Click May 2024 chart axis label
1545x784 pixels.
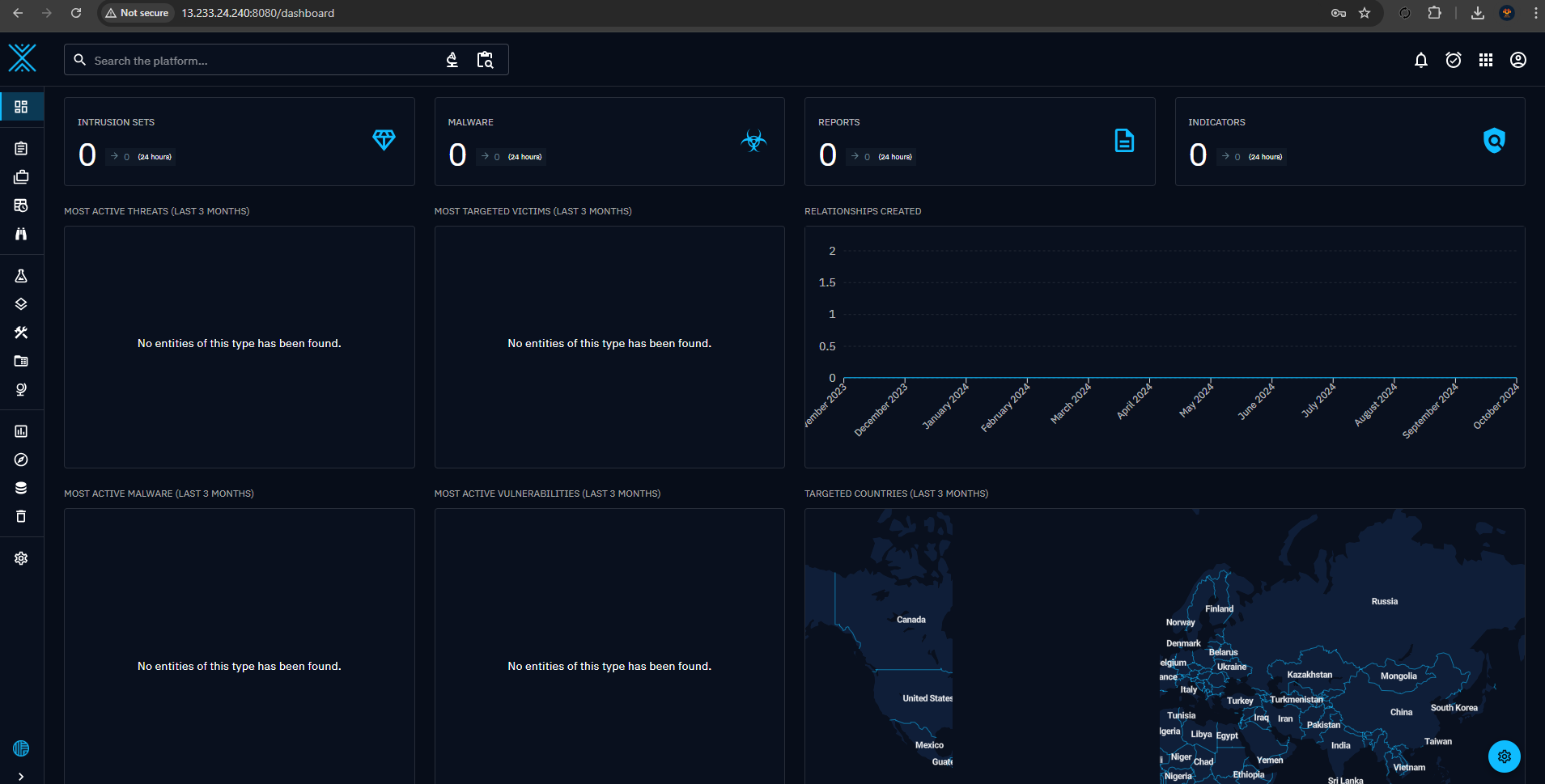pyautogui.click(x=1196, y=400)
